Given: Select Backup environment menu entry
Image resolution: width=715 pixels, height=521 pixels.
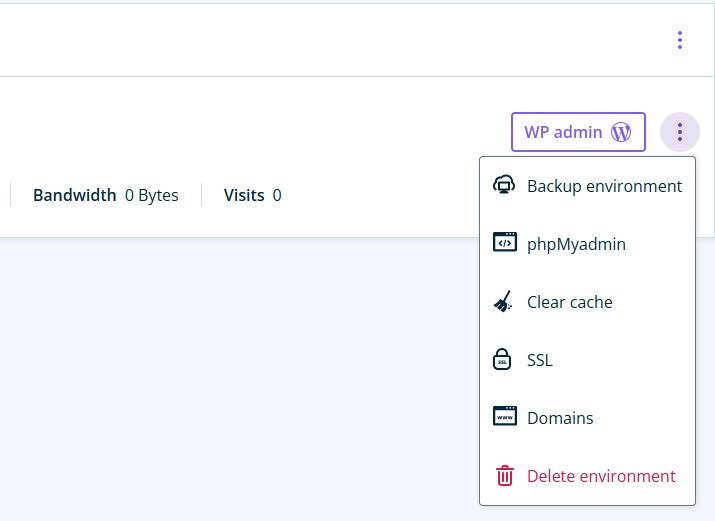Looking at the screenshot, I should coord(587,186).
